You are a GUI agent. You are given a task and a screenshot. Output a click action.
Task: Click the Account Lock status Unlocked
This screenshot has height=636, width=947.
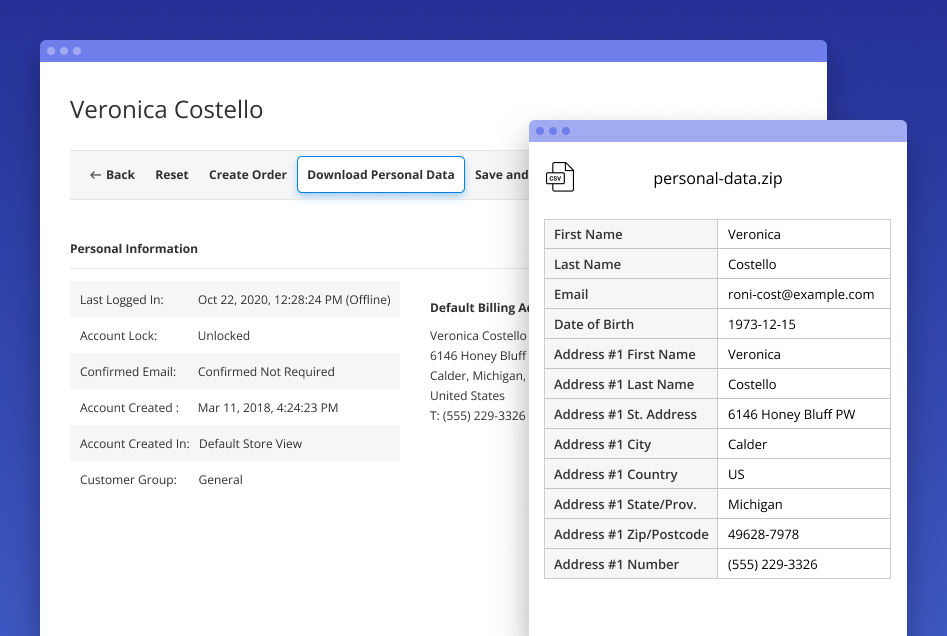pos(223,335)
